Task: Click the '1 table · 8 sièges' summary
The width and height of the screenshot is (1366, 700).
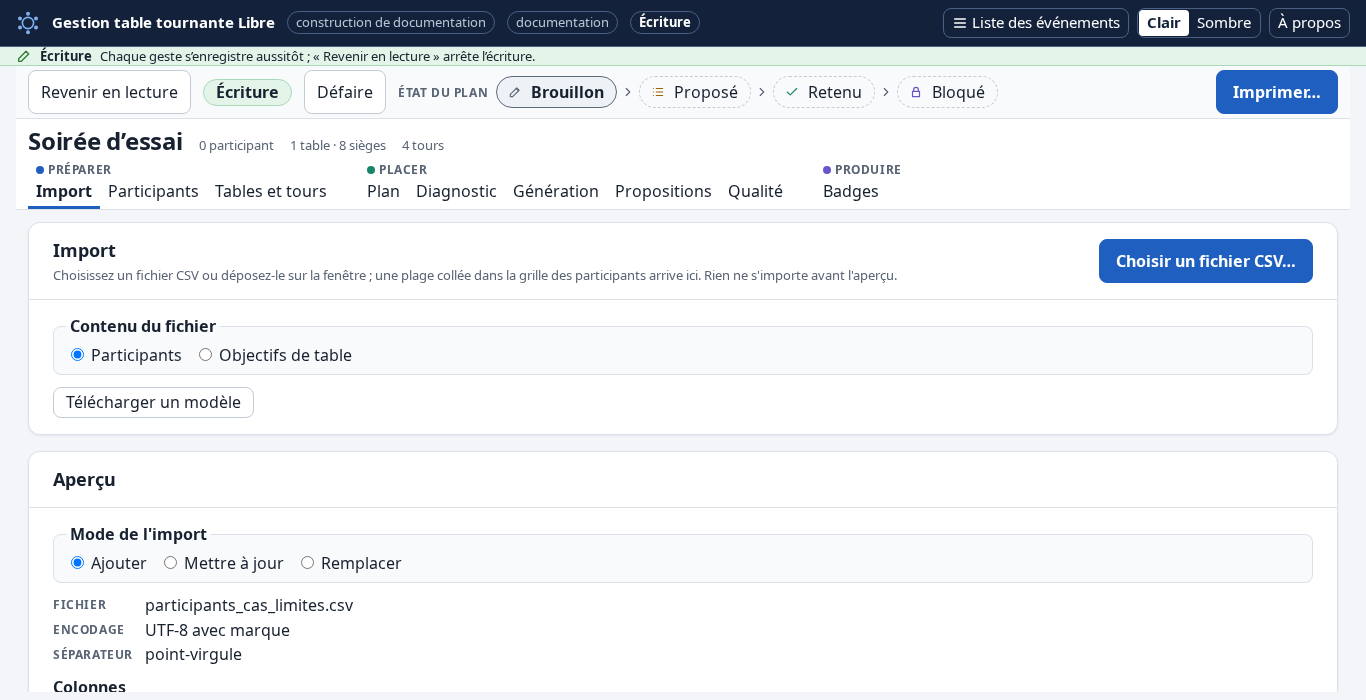Action: (338, 145)
